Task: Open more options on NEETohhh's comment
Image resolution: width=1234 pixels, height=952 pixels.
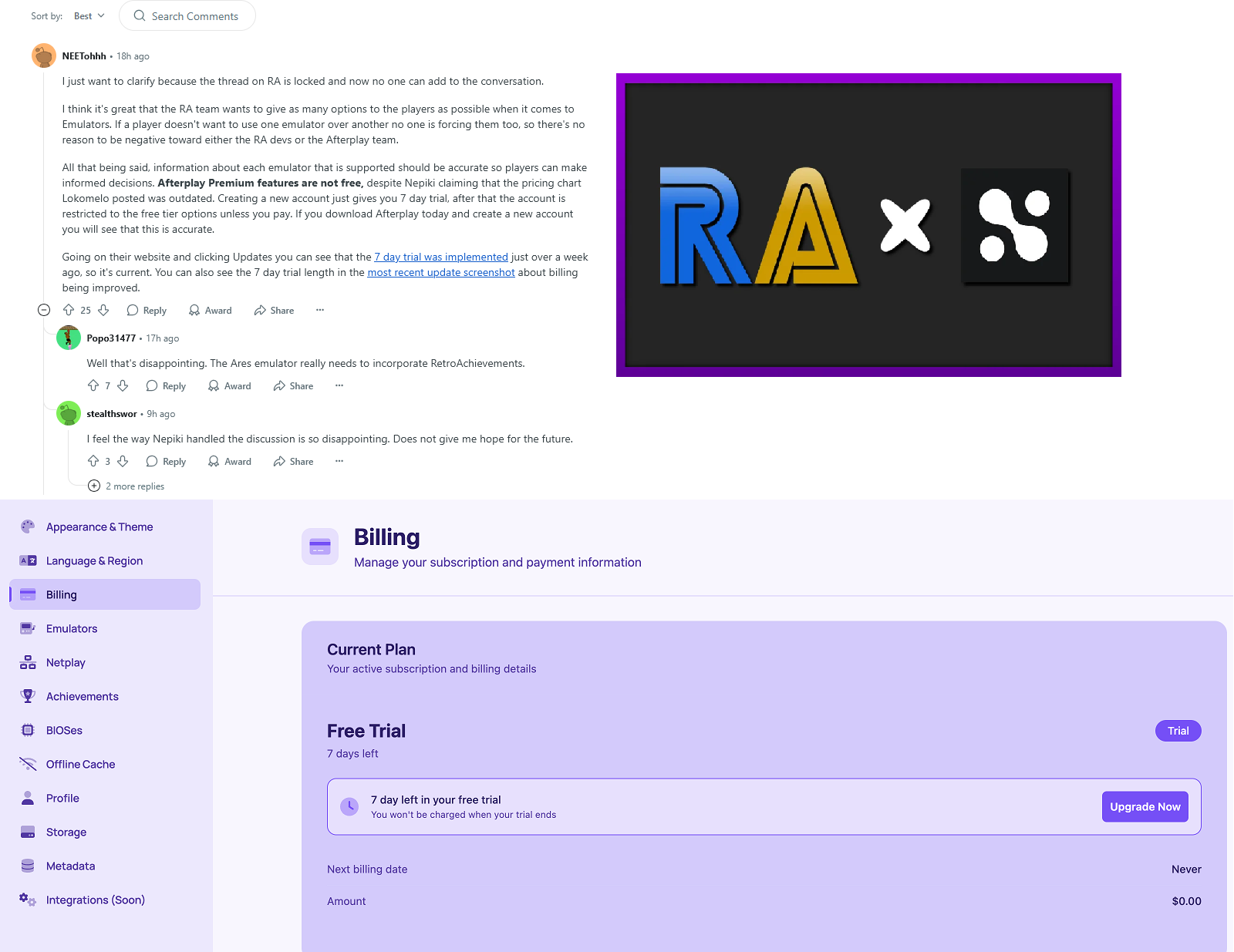Action: click(x=320, y=310)
